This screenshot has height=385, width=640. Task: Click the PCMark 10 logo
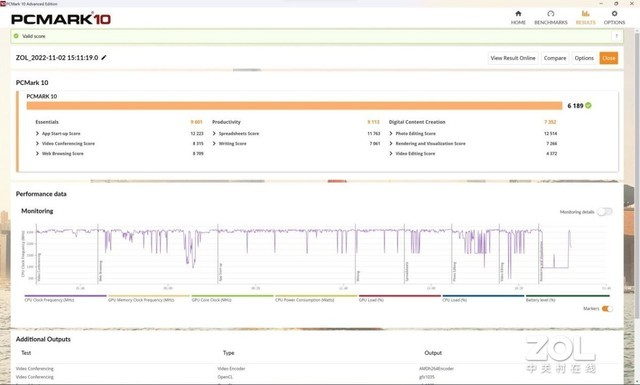click(61, 19)
